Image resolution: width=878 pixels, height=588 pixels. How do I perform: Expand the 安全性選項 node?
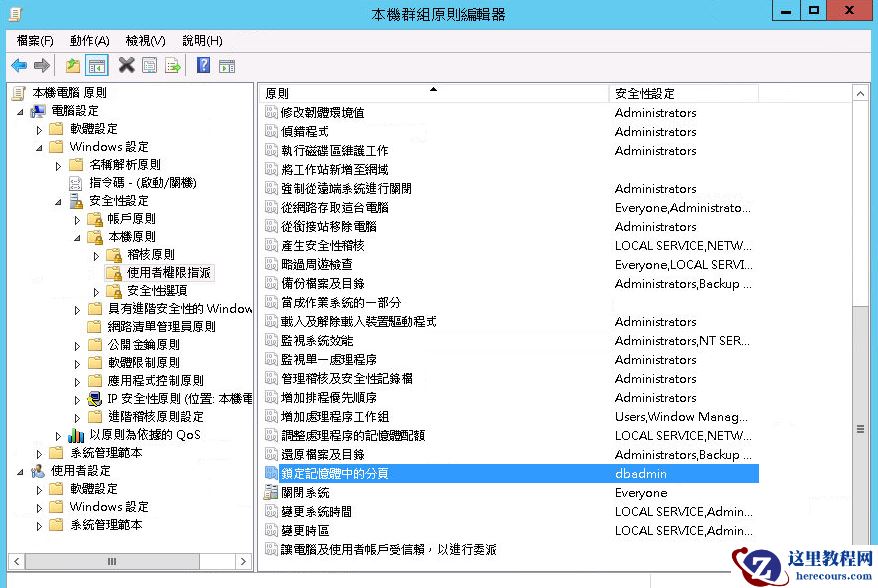[96, 292]
